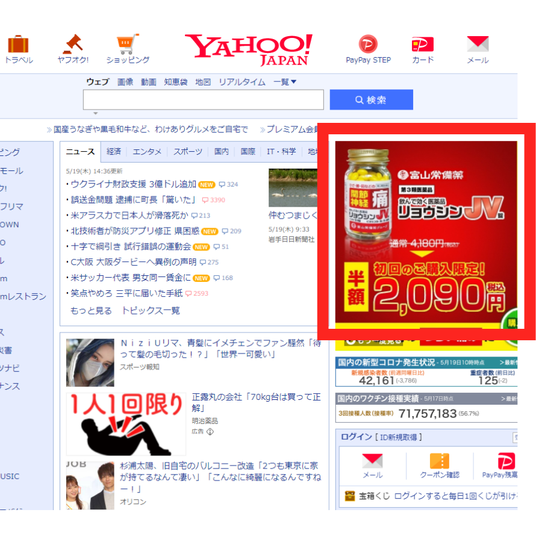Expand the arrow below the search box
The image size is (536, 536).
point(96,113)
